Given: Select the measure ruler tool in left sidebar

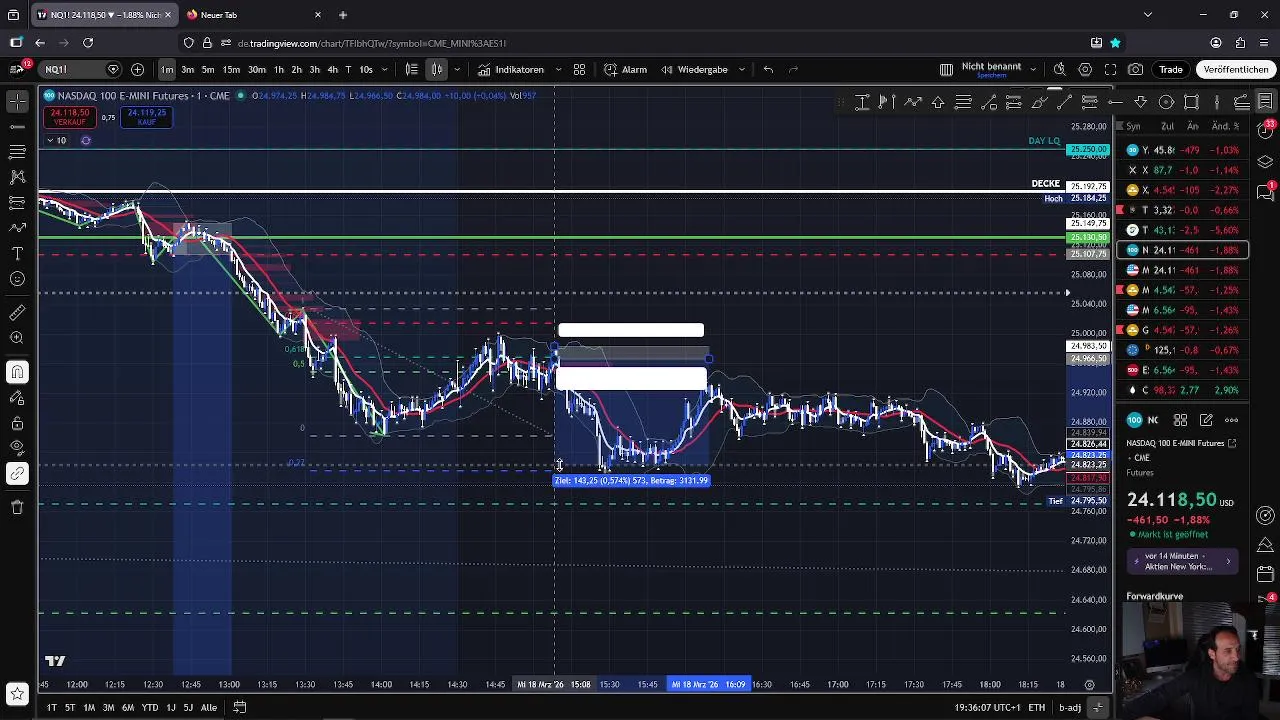Looking at the screenshot, I should [17, 313].
